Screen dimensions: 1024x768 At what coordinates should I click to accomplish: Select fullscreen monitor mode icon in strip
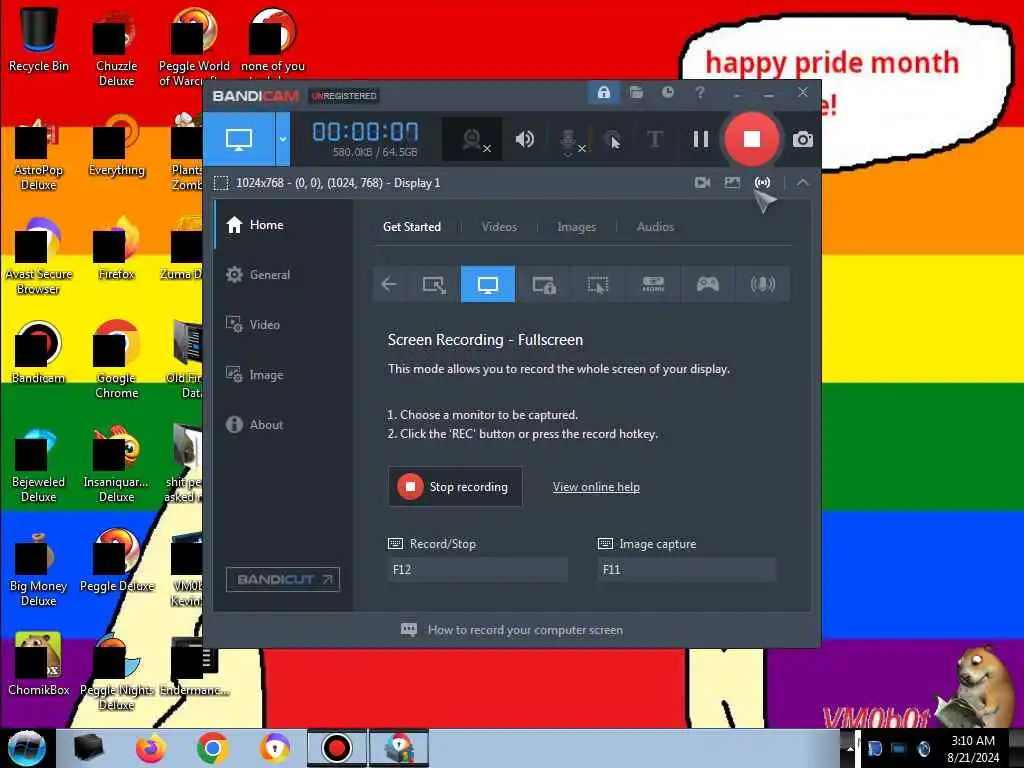point(488,284)
